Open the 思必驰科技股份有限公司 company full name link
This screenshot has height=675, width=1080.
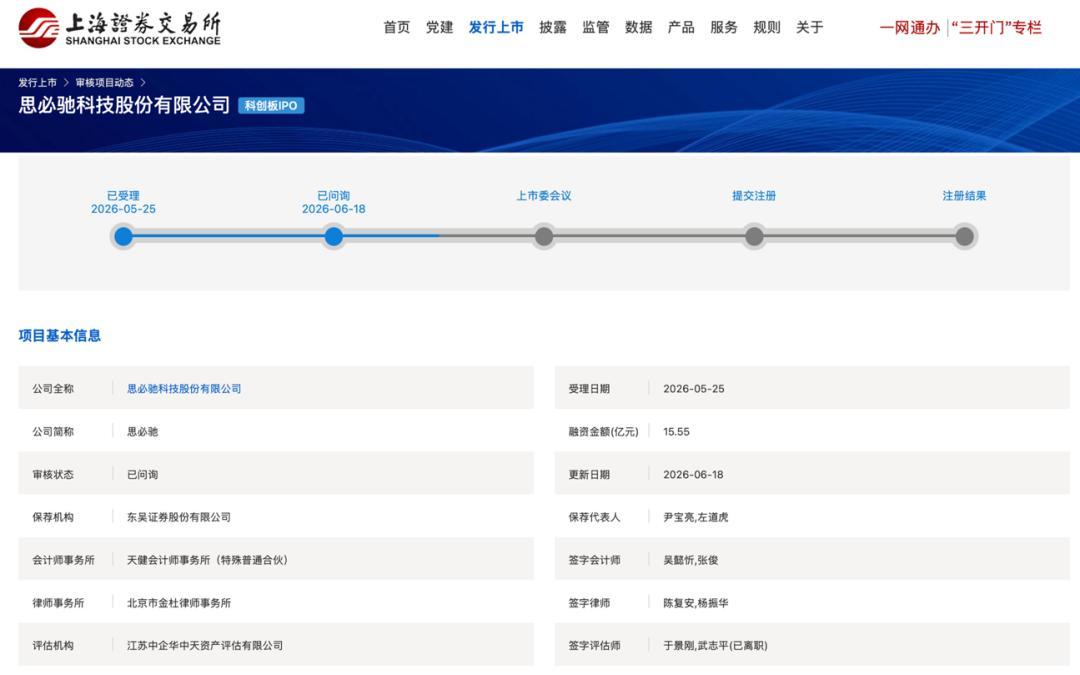pos(184,388)
